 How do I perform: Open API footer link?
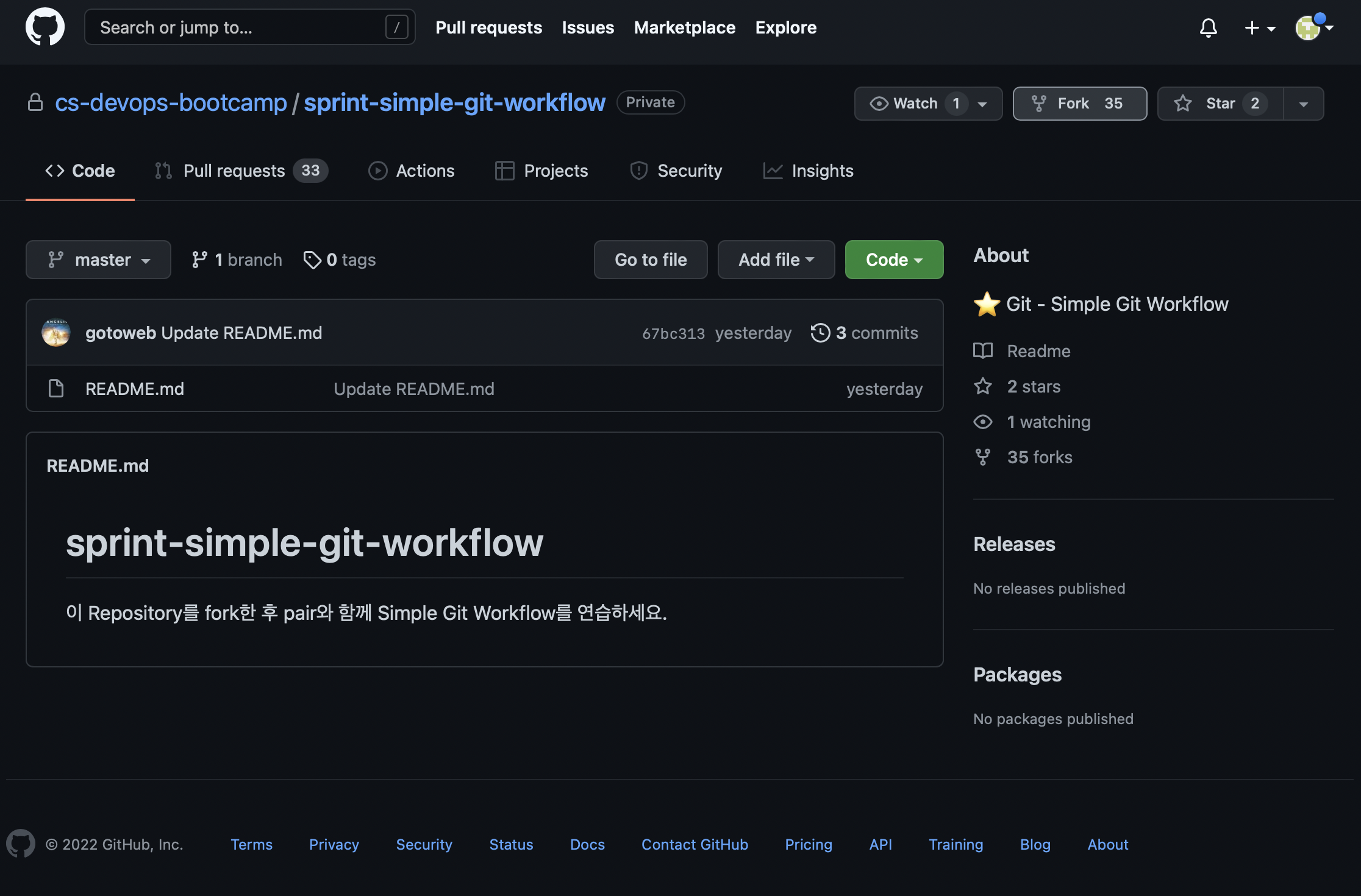coord(881,844)
